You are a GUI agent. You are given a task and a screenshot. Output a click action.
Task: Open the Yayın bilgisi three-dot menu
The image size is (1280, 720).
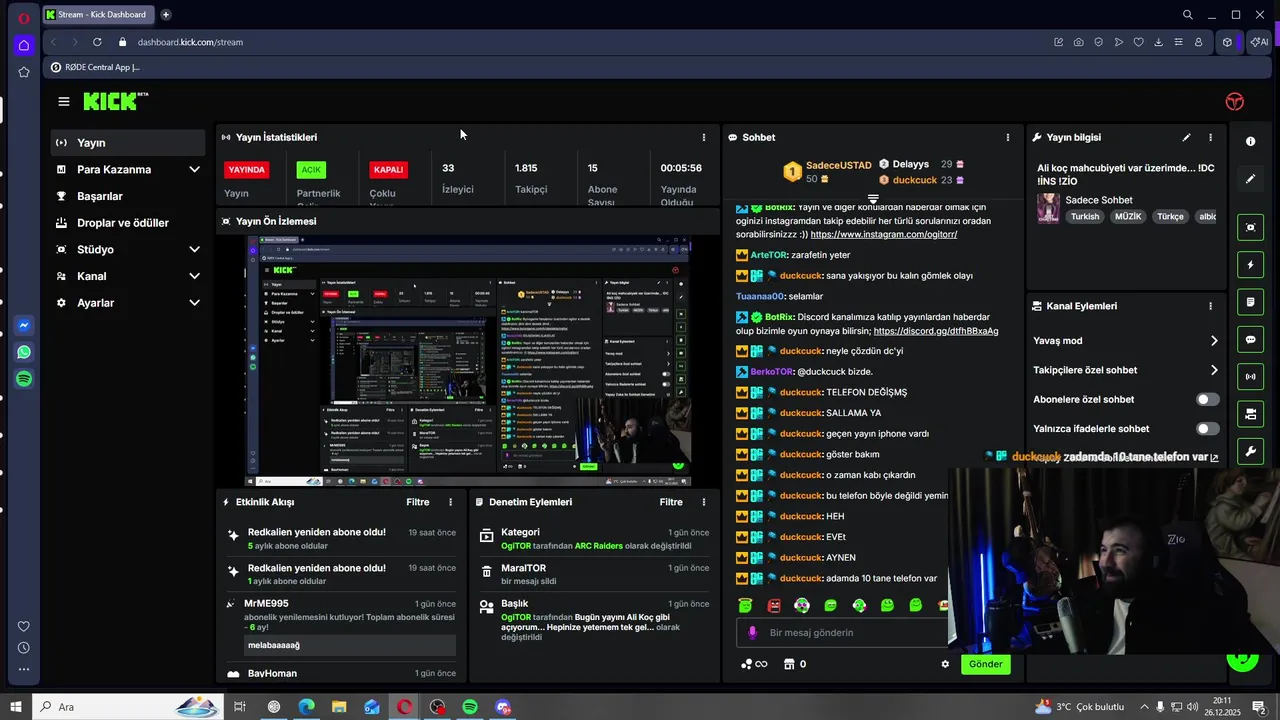1210,137
